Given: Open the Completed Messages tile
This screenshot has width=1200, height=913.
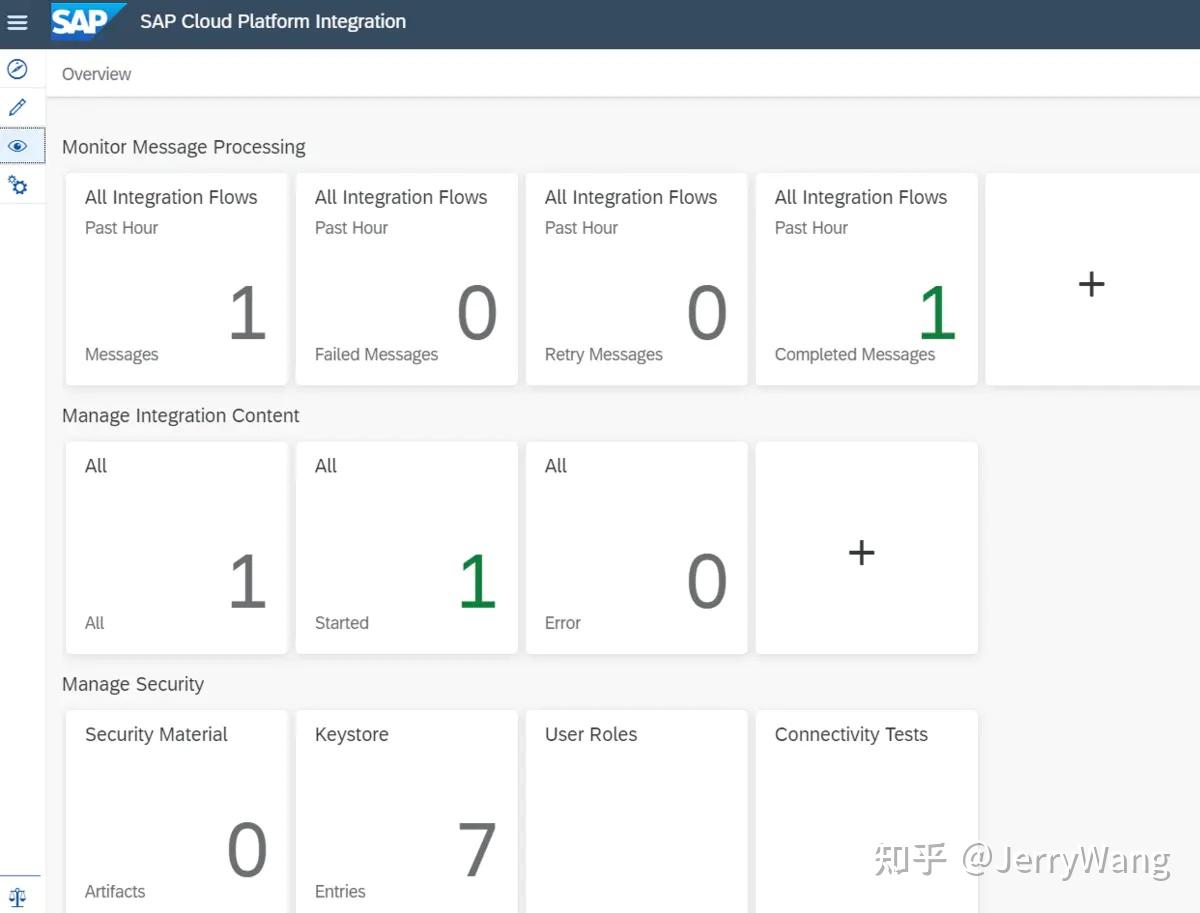Looking at the screenshot, I should tap(866, 280).
